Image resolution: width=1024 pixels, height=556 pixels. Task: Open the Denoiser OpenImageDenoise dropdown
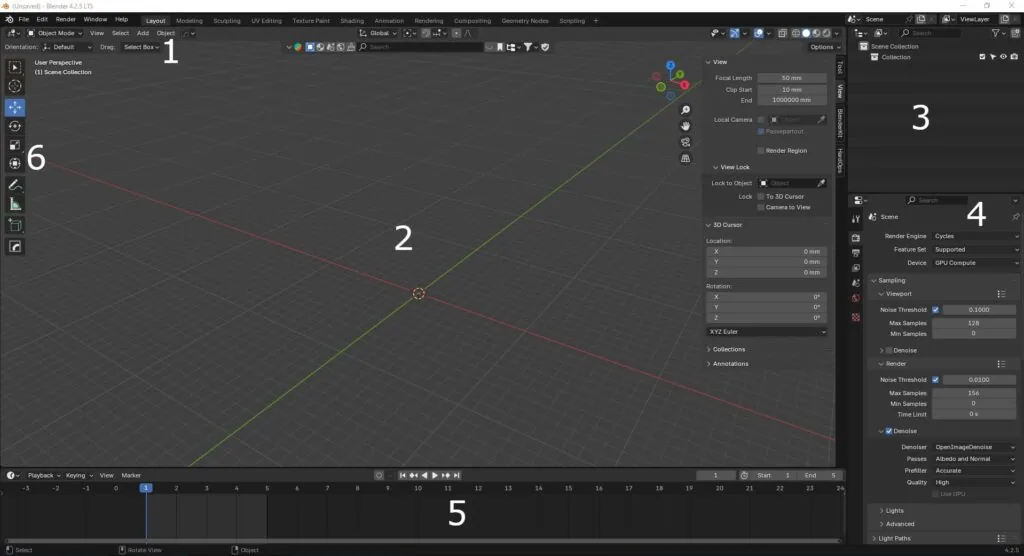(974, 448)
